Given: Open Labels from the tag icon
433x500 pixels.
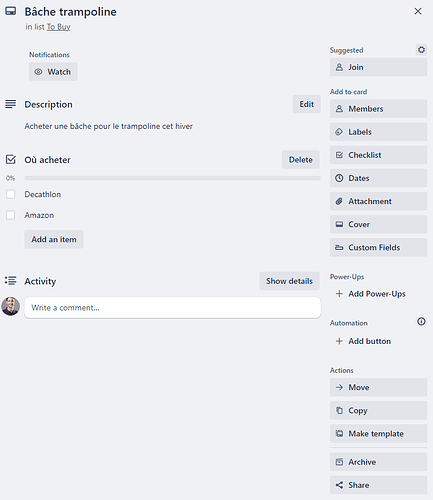Looking at the screenshot, I should (339, 132).
